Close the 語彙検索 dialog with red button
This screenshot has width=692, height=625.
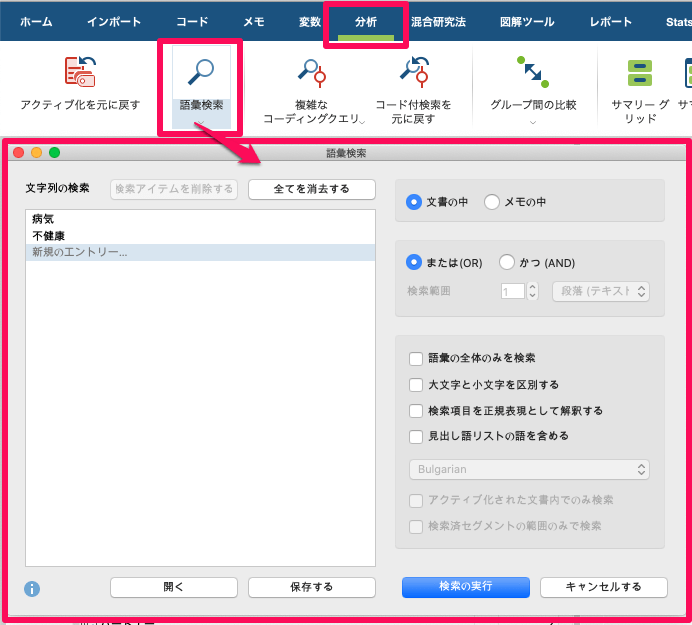[x=19, y=153]
